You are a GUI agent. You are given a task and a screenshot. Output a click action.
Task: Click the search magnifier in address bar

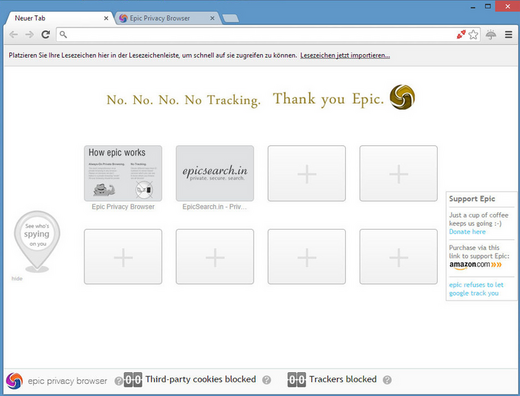tap(63, 34)
